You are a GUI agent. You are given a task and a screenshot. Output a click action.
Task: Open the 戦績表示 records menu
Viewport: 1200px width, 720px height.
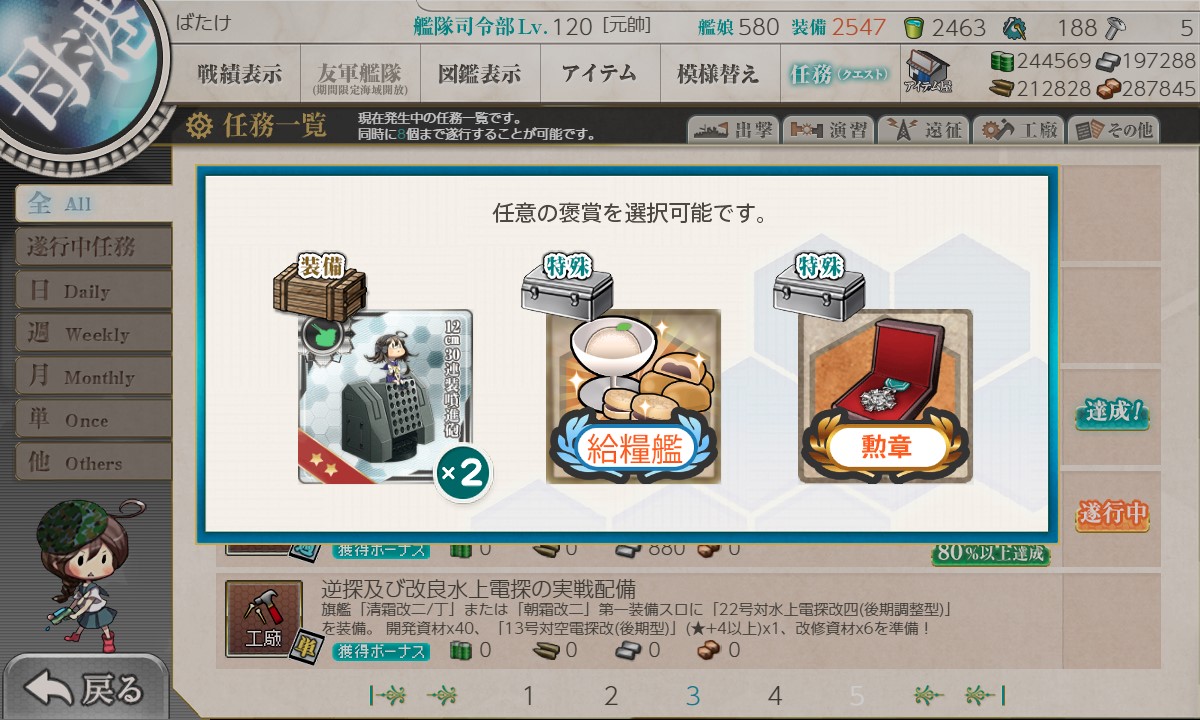point(240,74)
